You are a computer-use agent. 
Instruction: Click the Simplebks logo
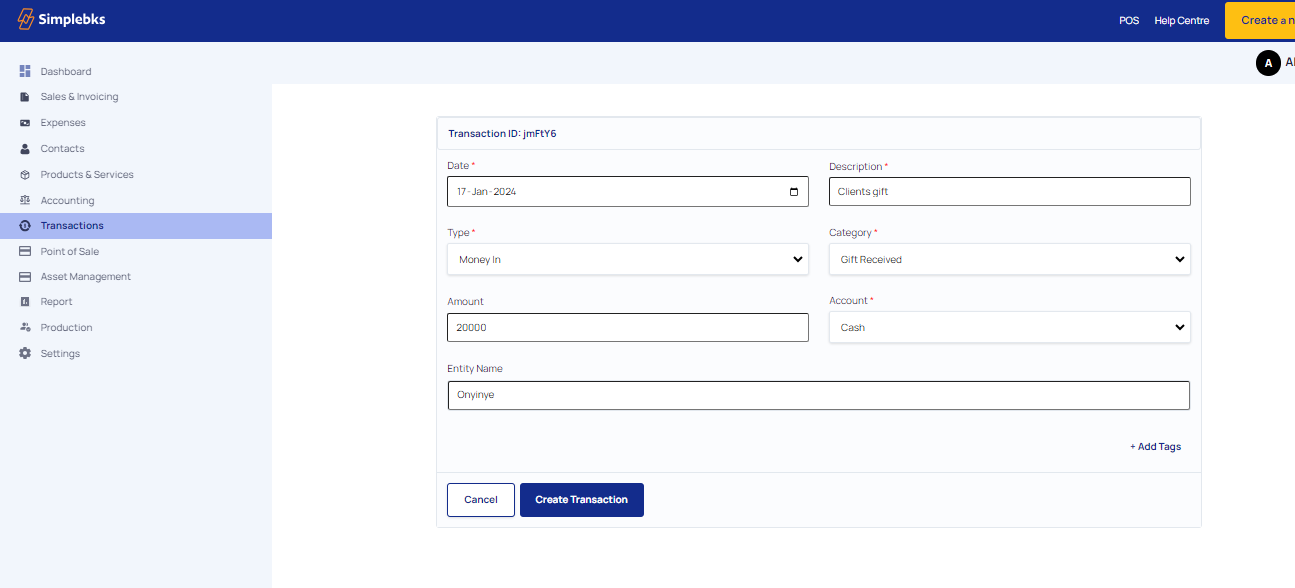pyautogui.click(x=61, y=19)
